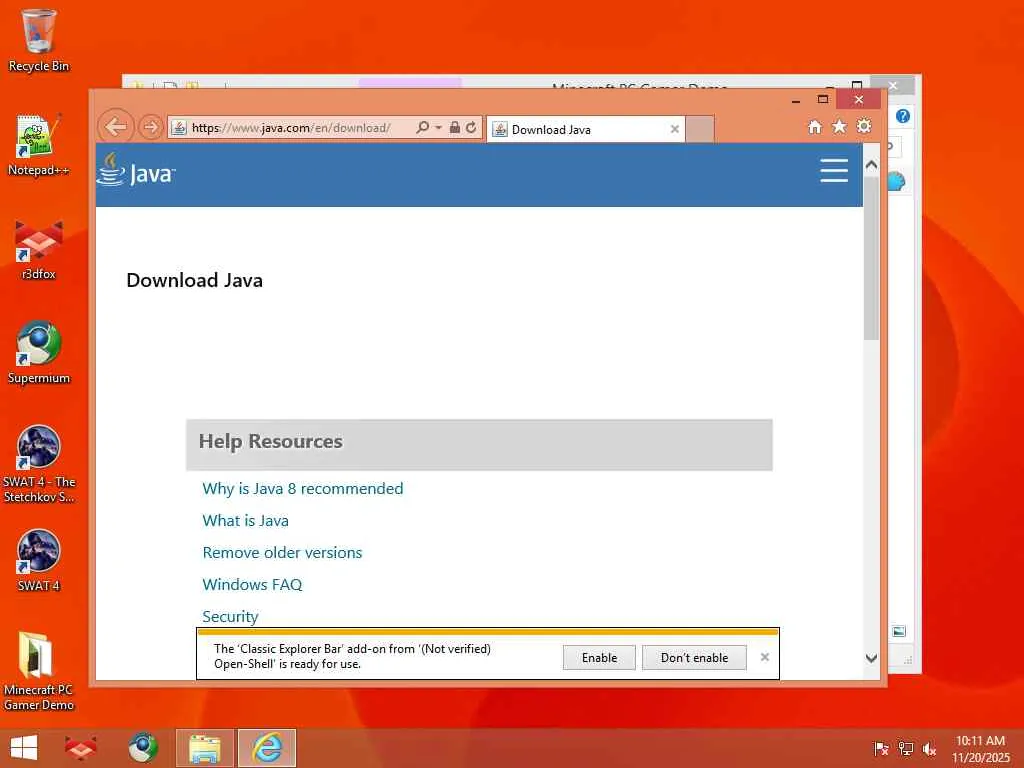1024x768 pixels.
Task: Dismiss the add-on notification bar
Action: 765,657
